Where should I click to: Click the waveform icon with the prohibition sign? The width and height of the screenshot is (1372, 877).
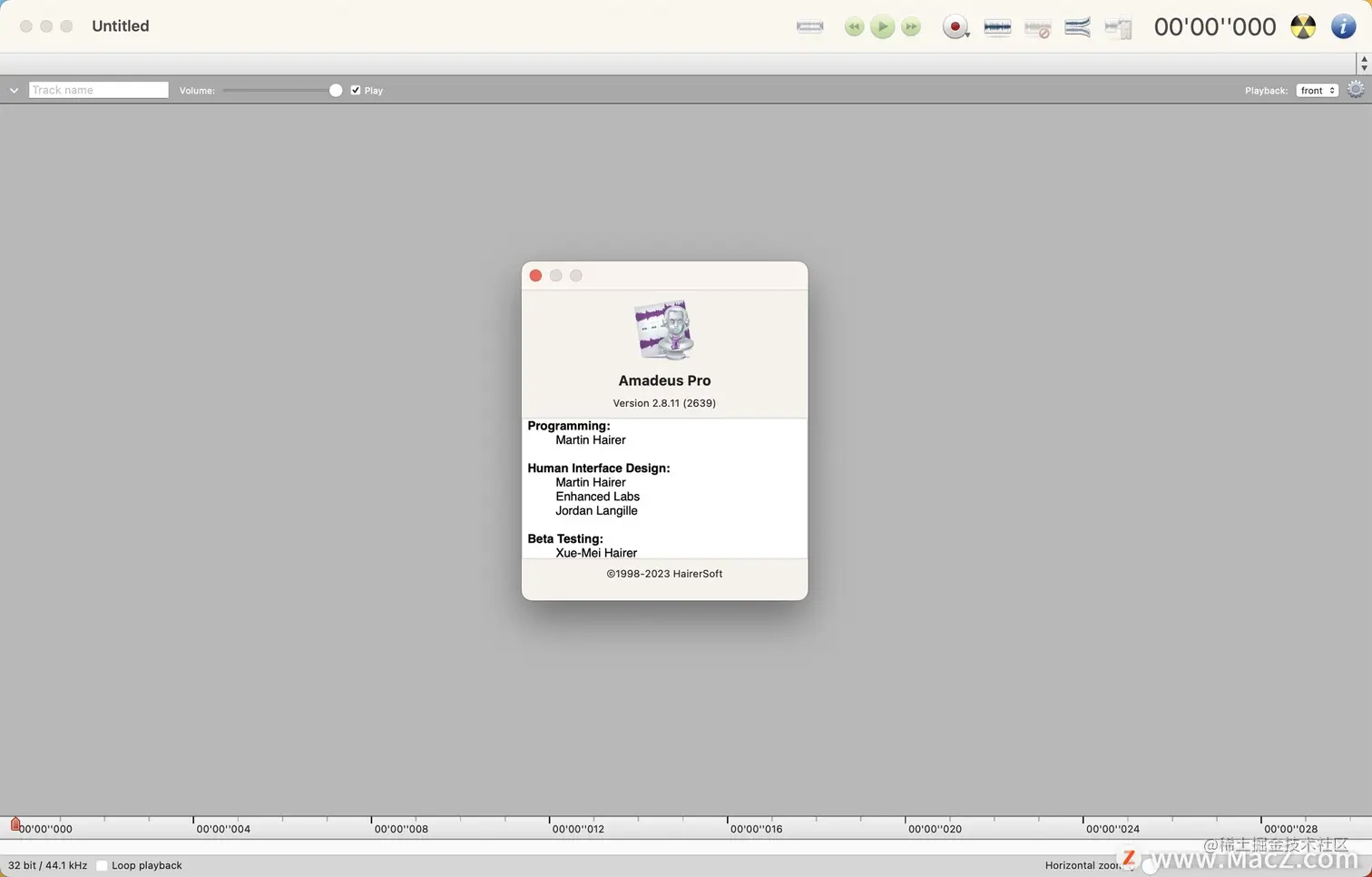(x=1037, y=28)
